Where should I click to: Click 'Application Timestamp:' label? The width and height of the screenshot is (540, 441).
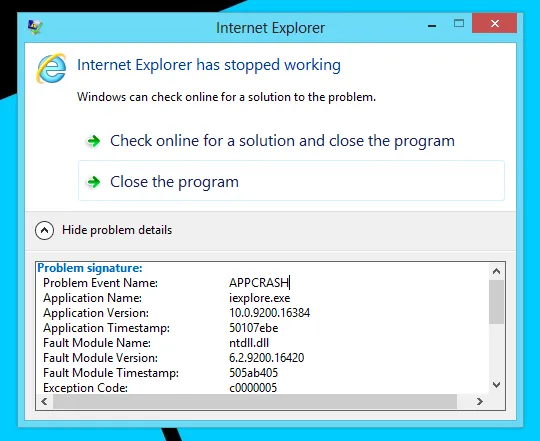click(x=106, y=328)
